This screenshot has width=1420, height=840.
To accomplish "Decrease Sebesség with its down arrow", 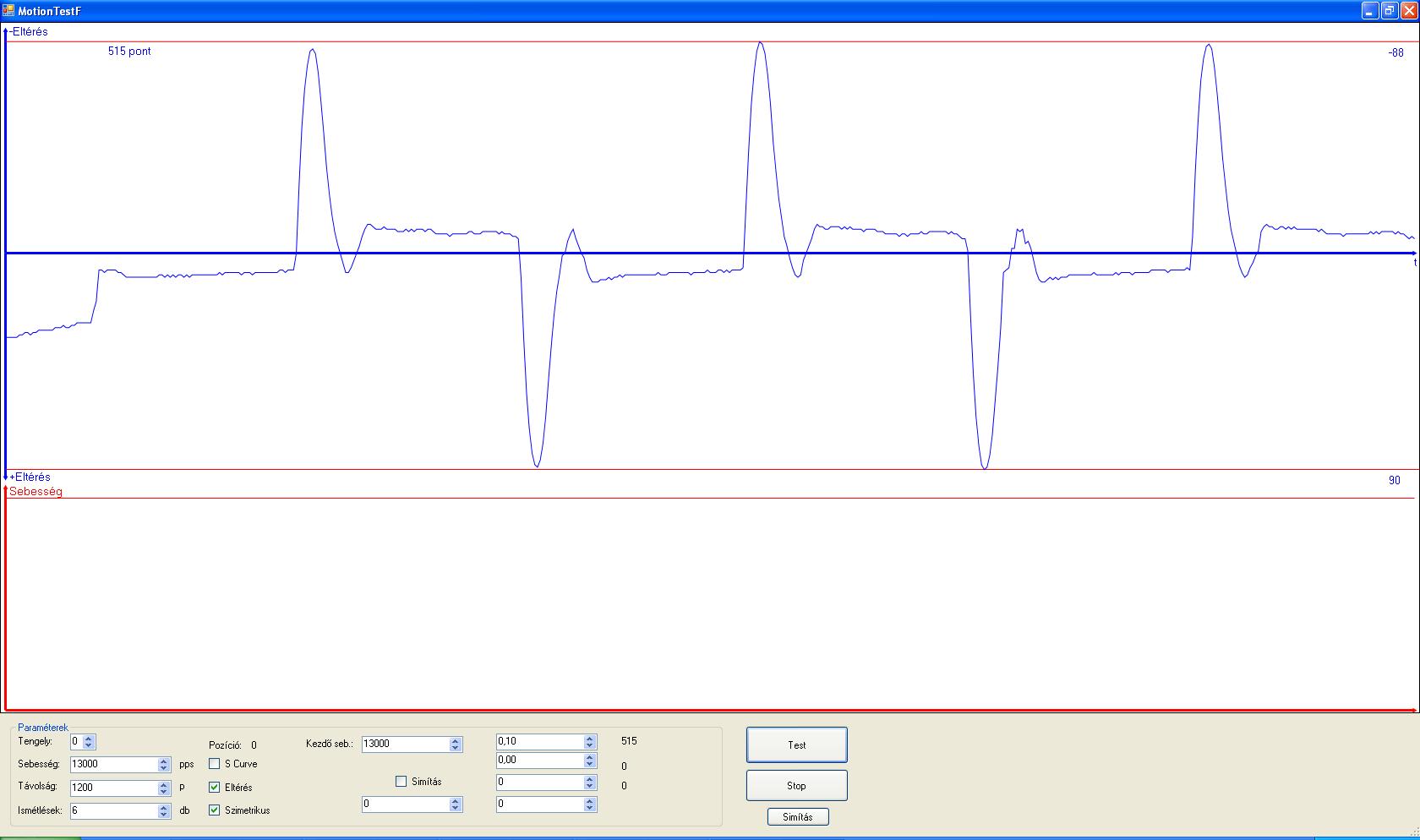I will [x=164, y=768].
